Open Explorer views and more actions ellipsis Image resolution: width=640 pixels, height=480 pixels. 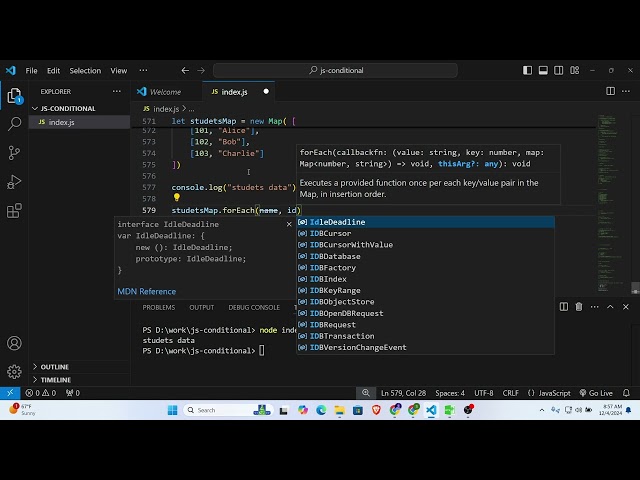(117, 91)
